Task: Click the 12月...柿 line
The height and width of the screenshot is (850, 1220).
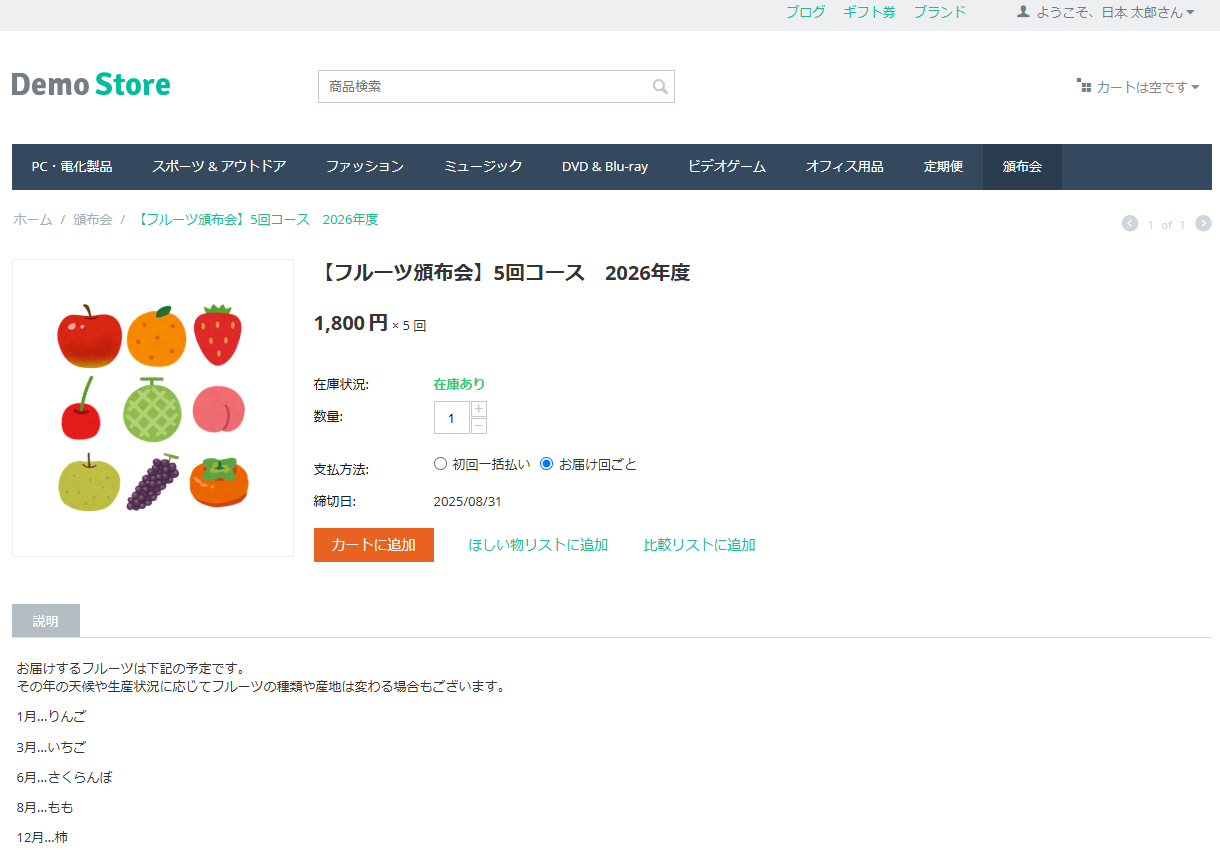Action: (x=42, y=837)
